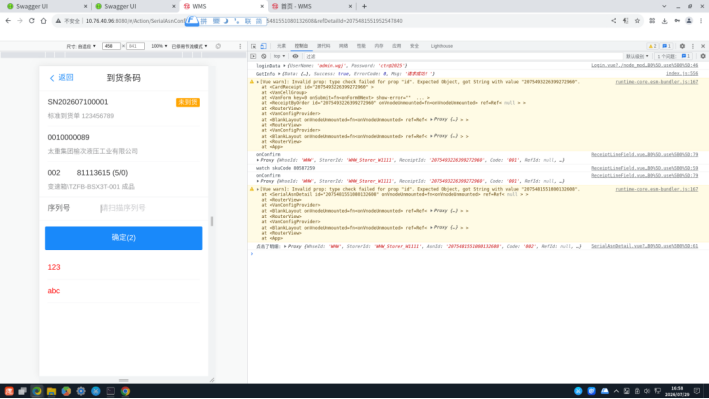Click the red '123' scanned serial entry

click(54, 267)
